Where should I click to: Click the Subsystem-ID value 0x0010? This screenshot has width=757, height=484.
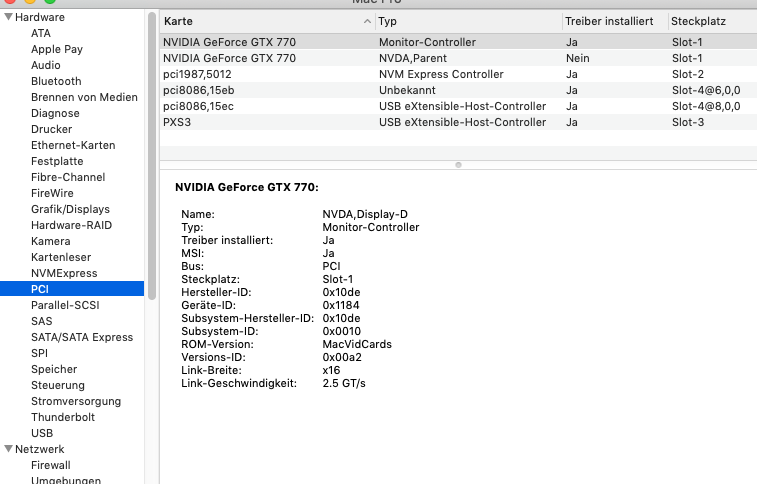coord(341,331)
